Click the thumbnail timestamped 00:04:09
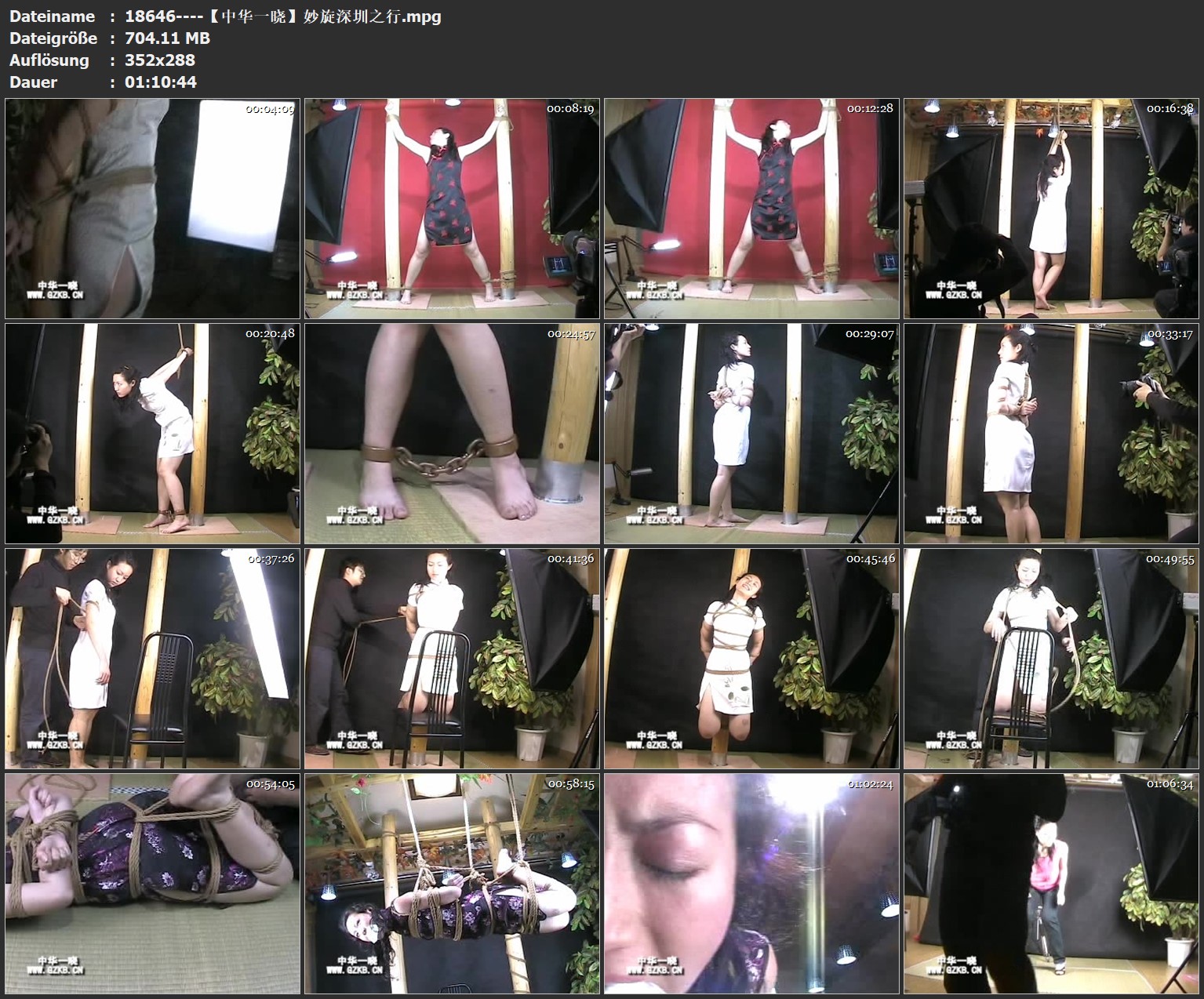 tap(152, 209)
